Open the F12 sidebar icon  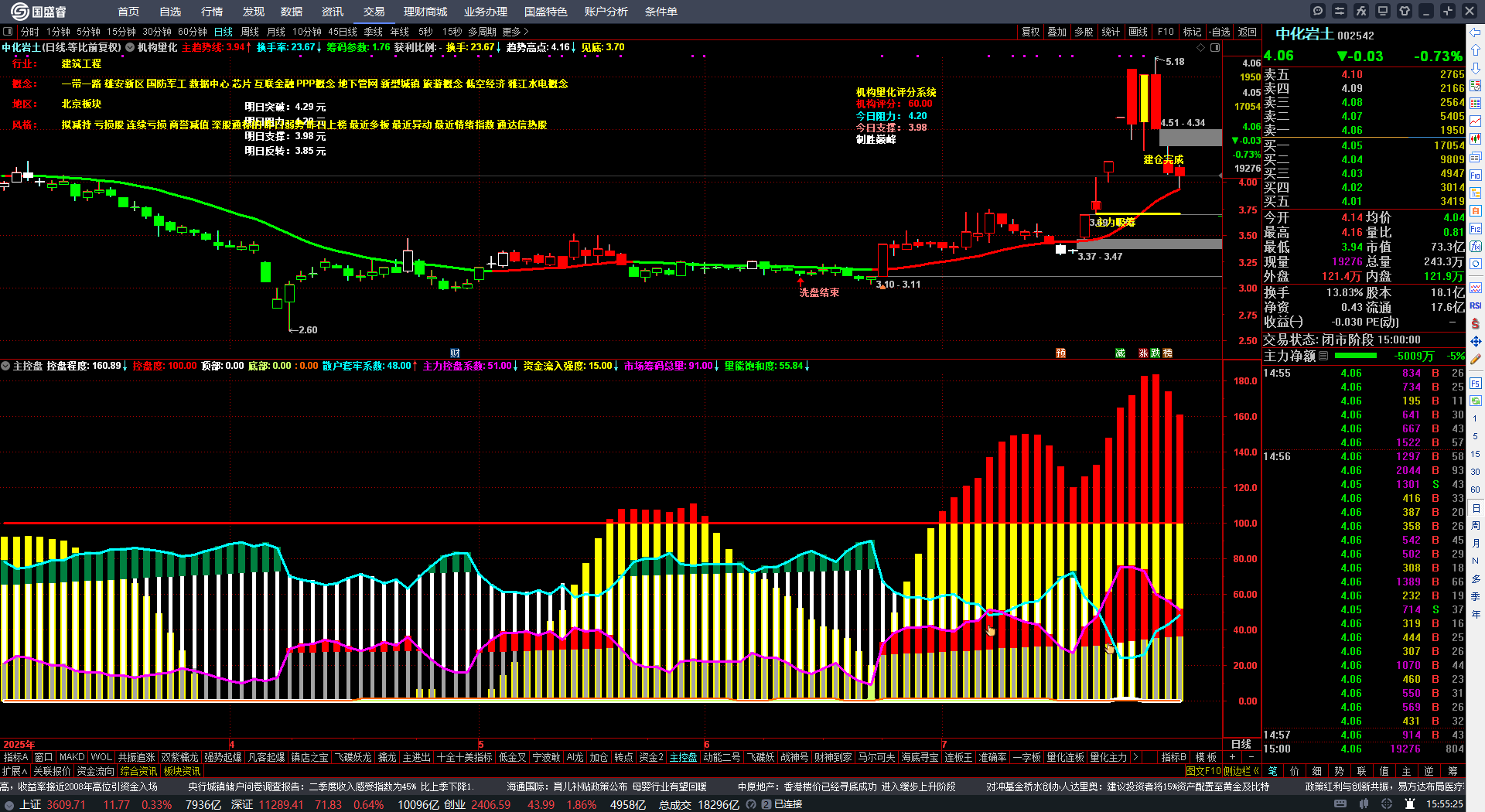[1476, 229]
